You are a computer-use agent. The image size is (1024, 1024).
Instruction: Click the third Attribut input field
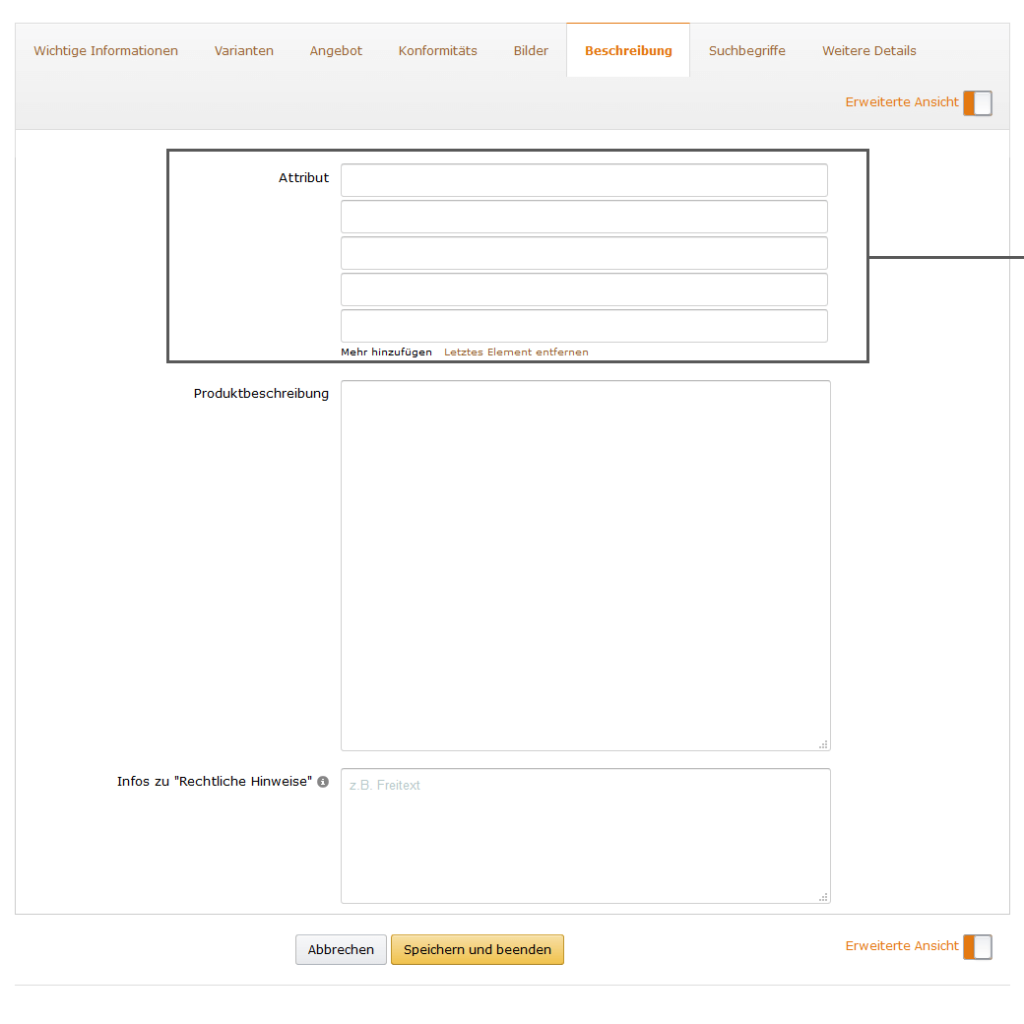(x=584, y=253)
